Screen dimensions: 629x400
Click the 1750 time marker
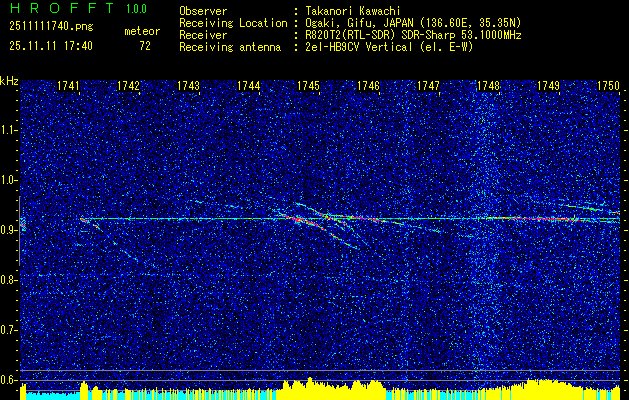[609, 86]
